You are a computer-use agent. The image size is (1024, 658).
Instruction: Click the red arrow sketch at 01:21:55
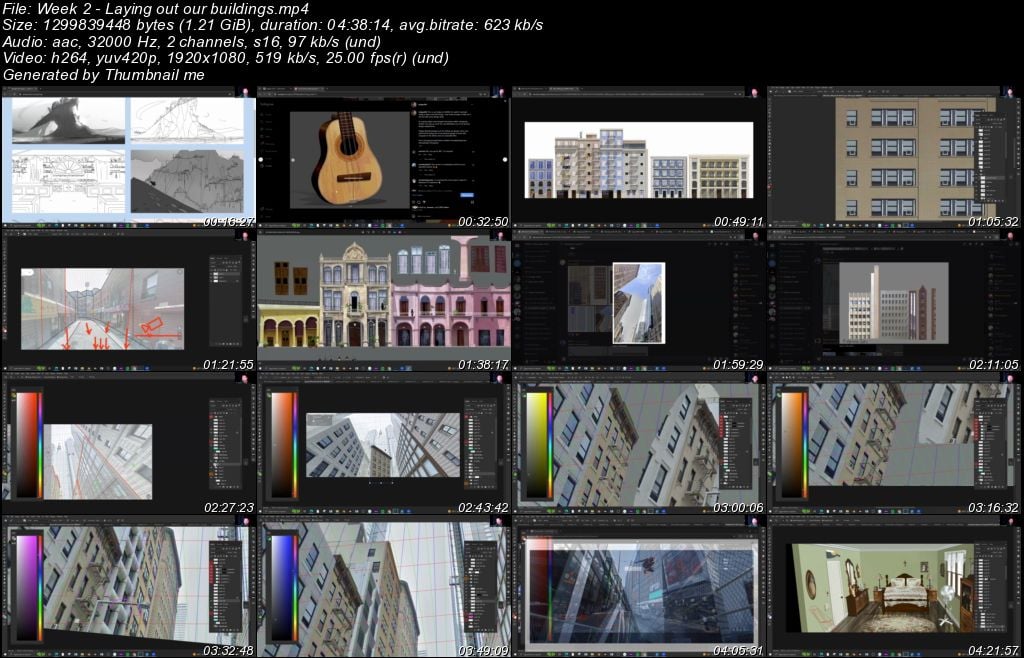[100, 335]
